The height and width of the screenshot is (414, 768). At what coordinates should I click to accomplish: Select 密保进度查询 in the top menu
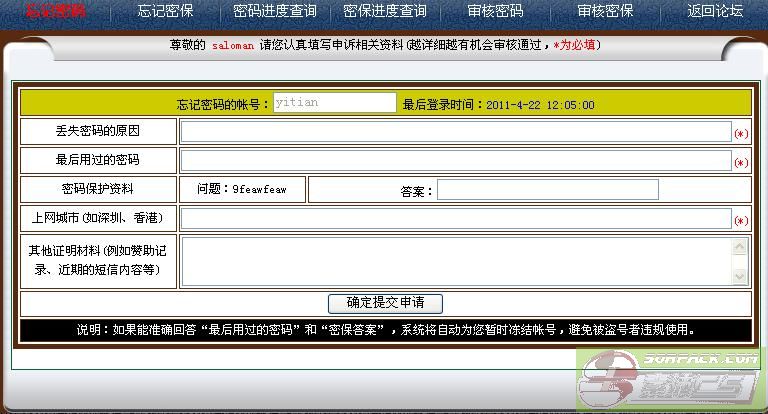(384, 12)
